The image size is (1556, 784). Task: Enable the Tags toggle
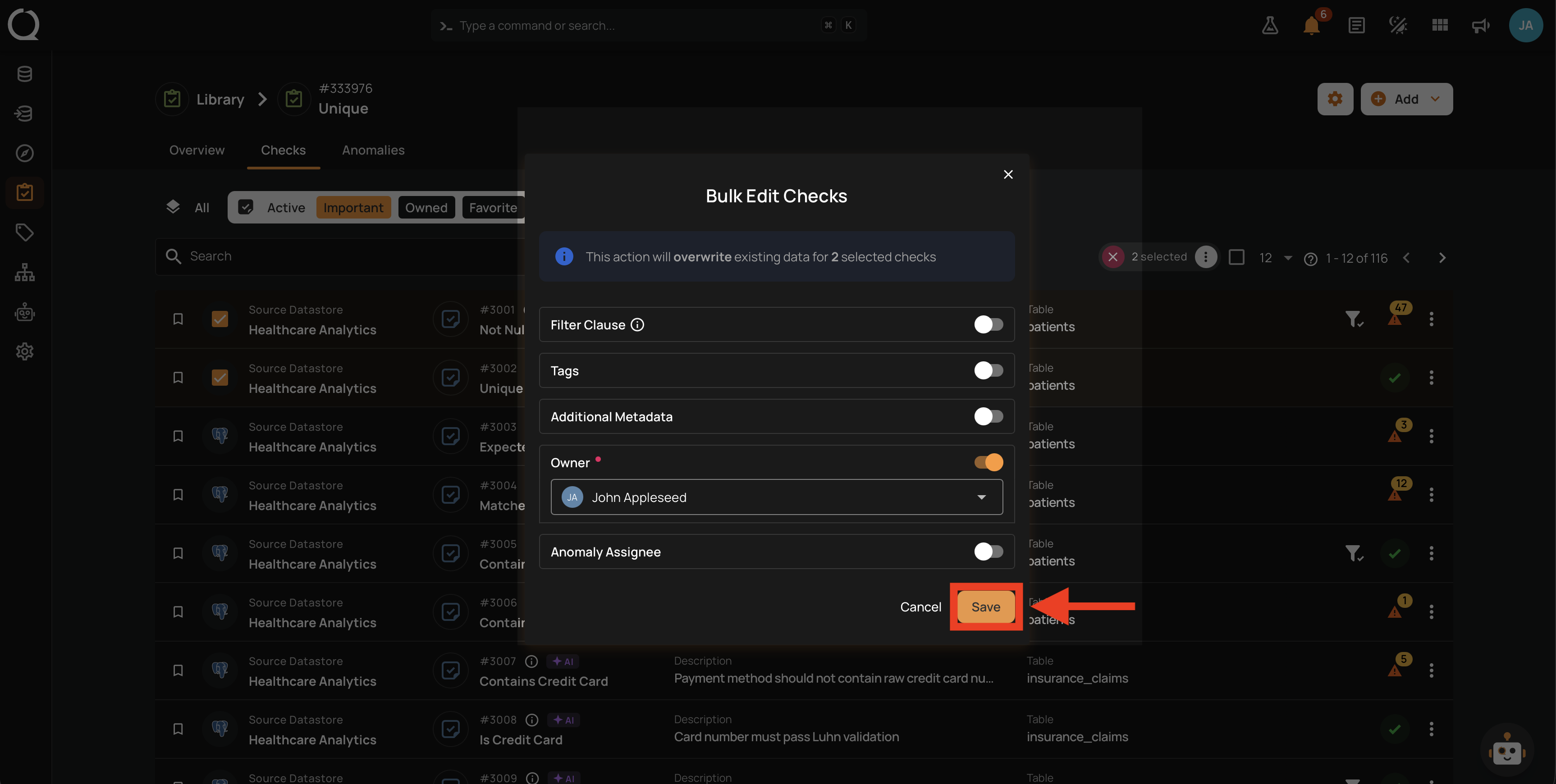(988, 371)
